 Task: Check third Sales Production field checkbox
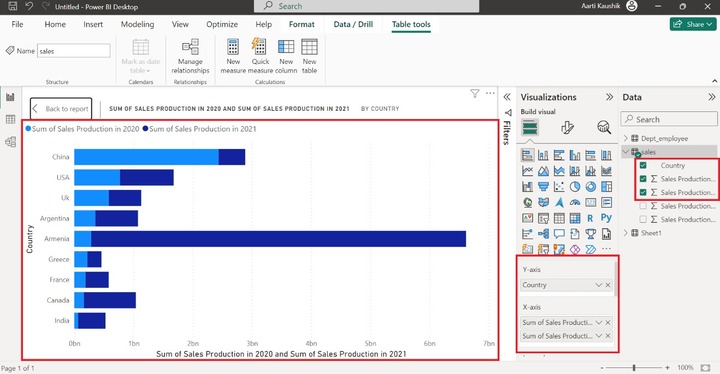tap(643, 206)
